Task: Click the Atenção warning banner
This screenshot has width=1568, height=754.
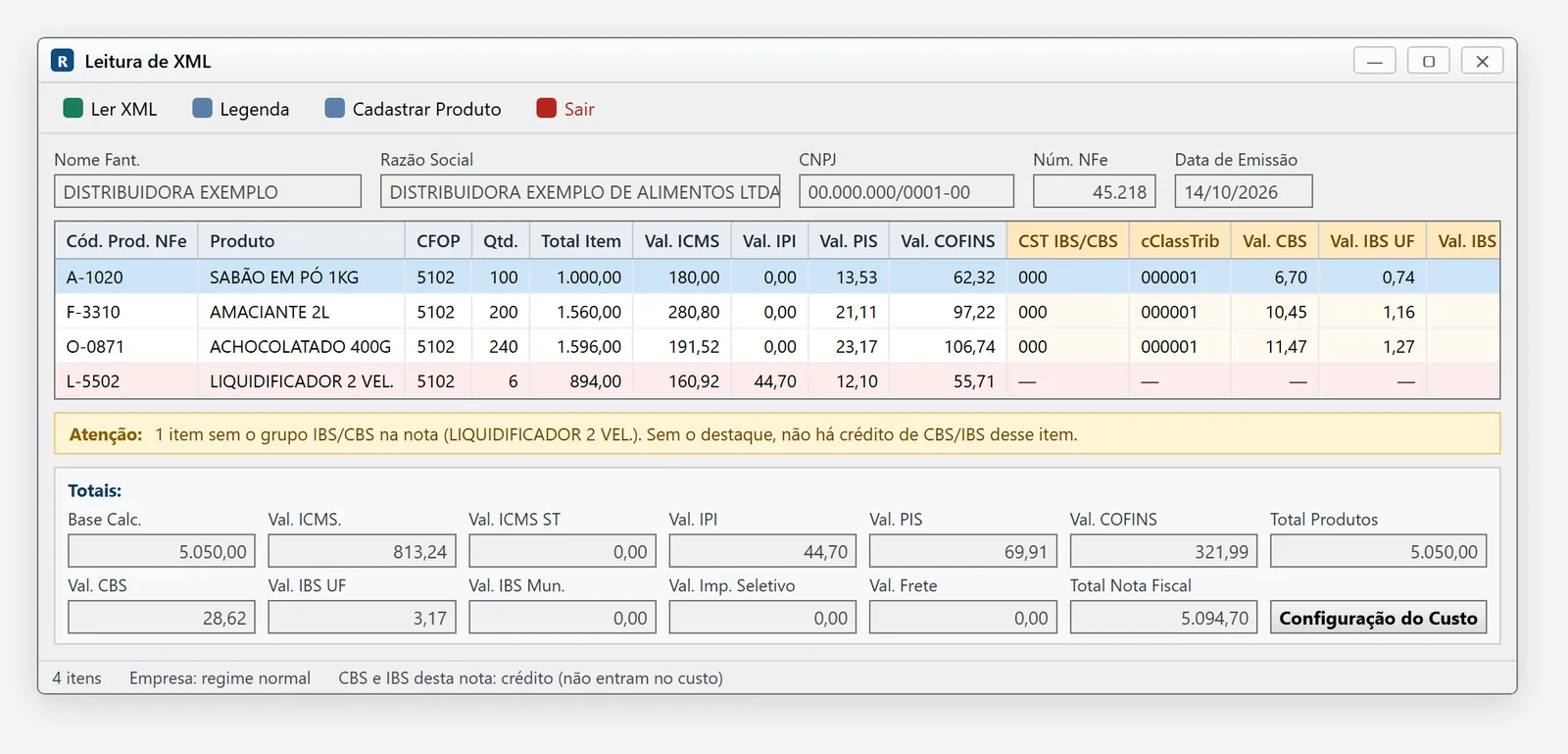Action: point(777,433)
